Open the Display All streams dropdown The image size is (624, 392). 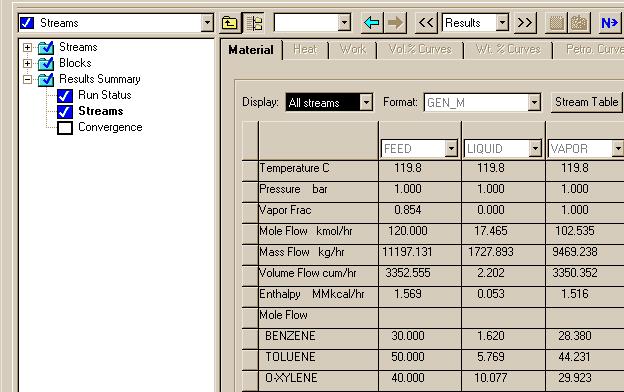pos(366,103)
